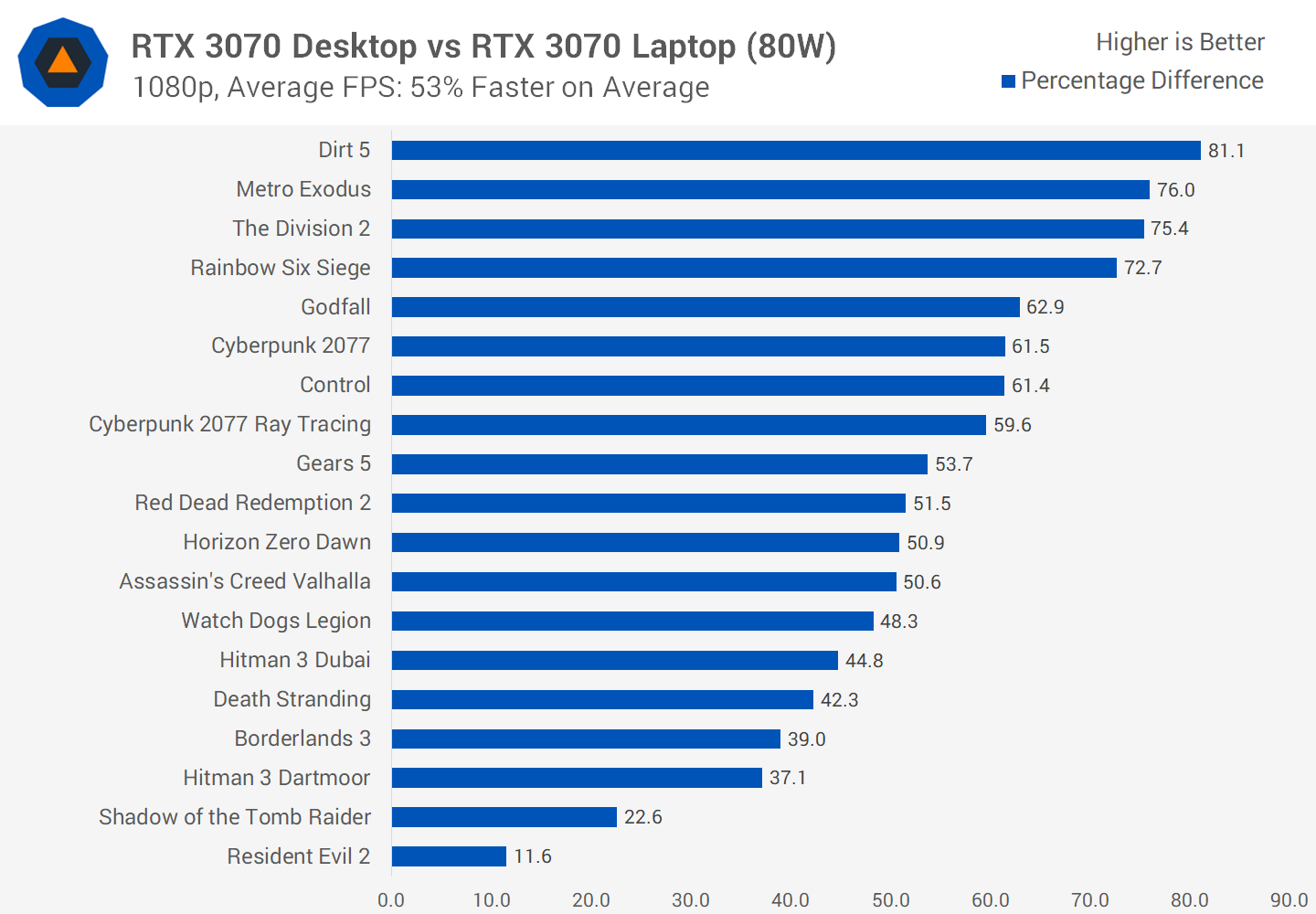The image size is (1316, 914).
Task: Click the value "72.7"
Action: 1142,268
